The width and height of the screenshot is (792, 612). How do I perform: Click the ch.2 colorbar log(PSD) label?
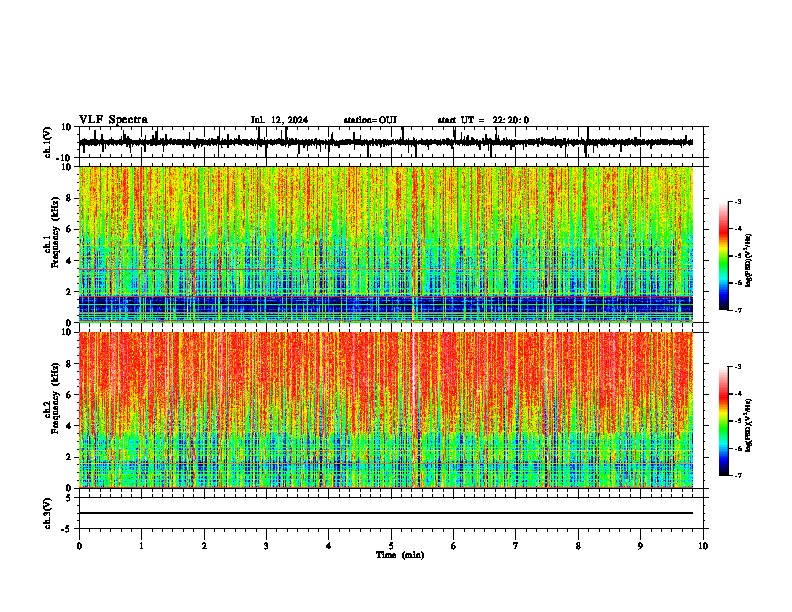[x=749, y=425]
